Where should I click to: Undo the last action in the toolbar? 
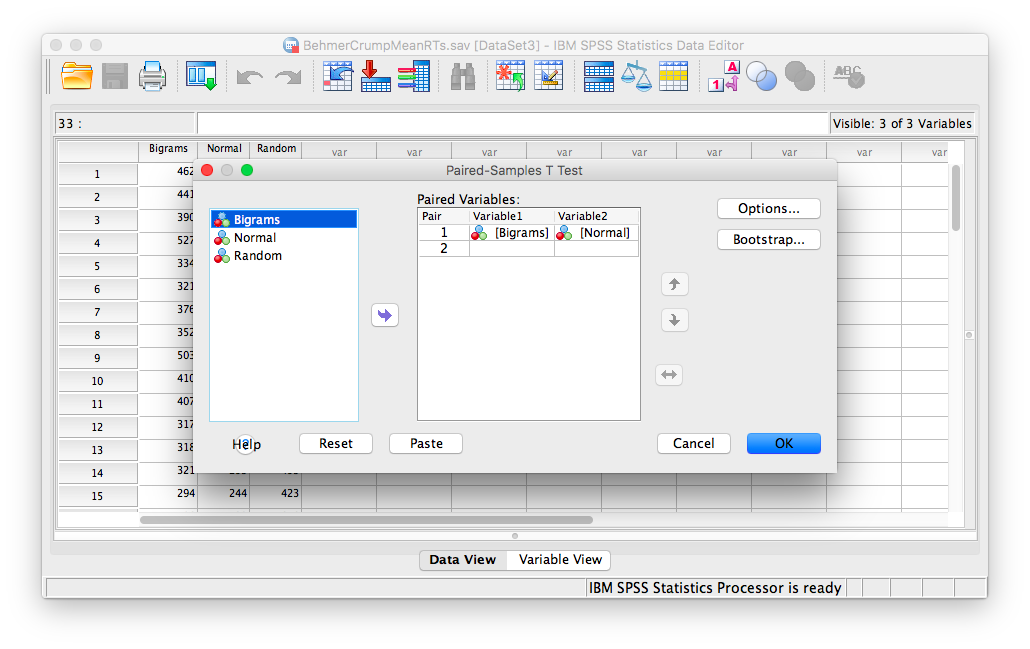tap(250, 78)
